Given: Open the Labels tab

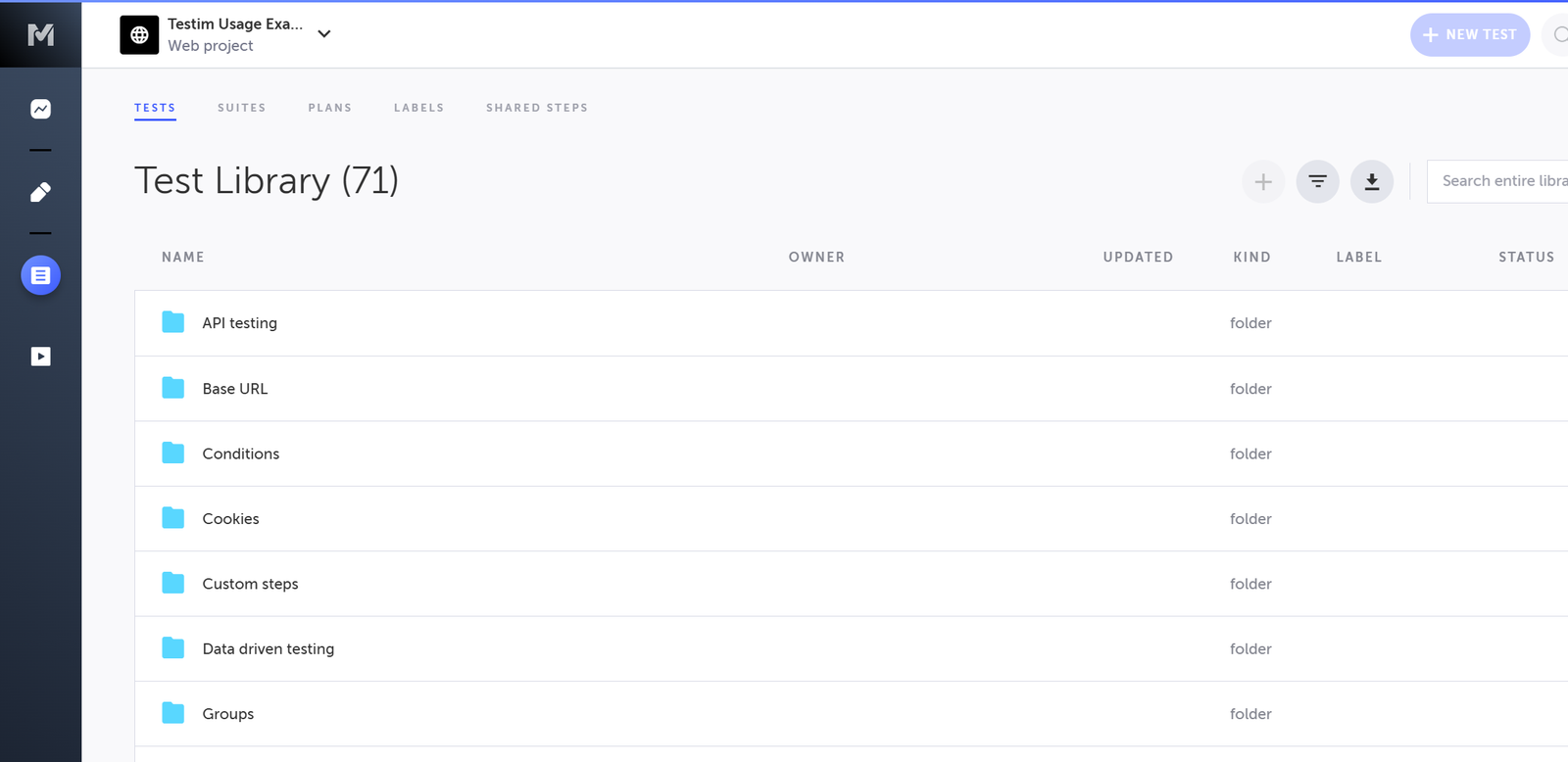Looking at the screenshot, I should click(418, 108).
